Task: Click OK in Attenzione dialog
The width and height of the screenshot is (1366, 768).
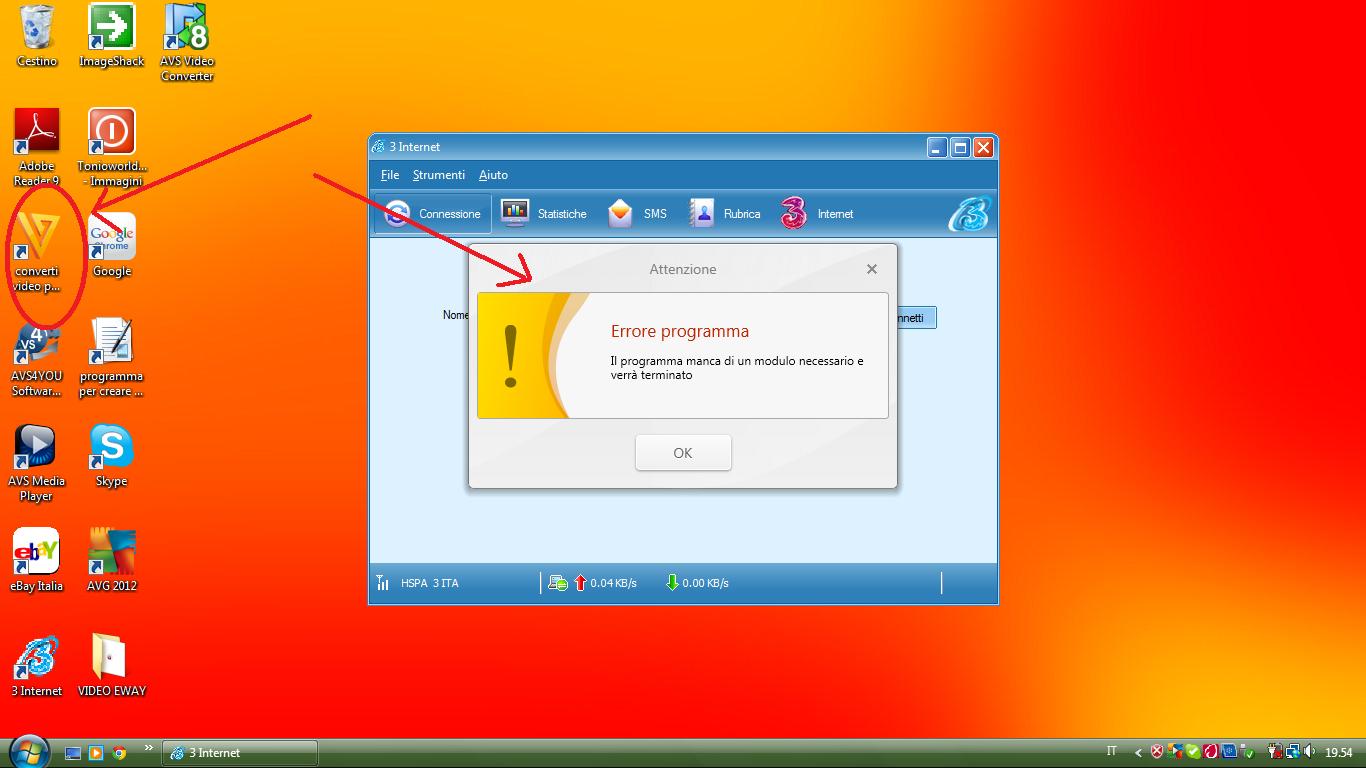Action: coord(683,453)
